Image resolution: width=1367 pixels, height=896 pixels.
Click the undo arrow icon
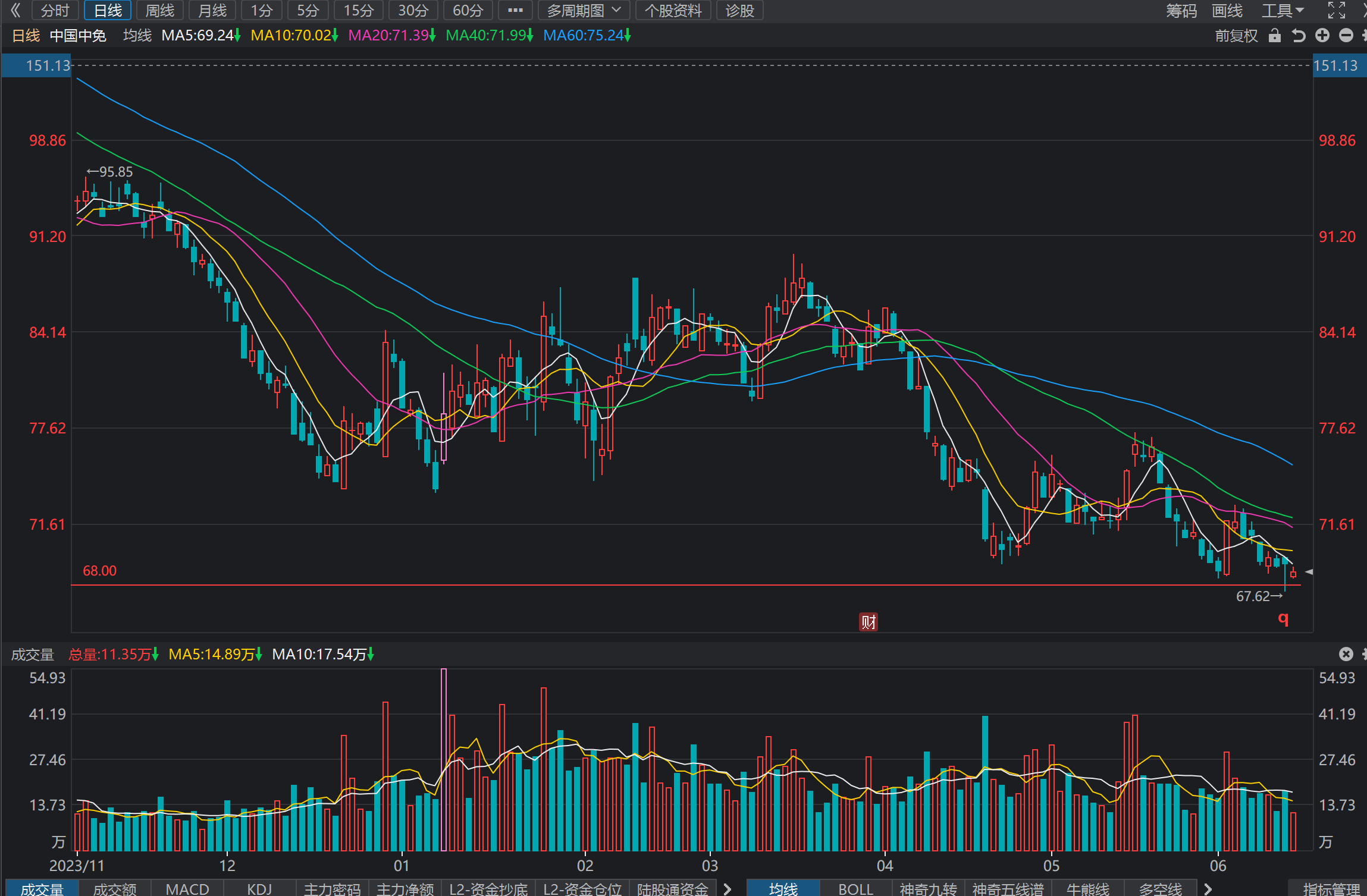pos(1298,36)
